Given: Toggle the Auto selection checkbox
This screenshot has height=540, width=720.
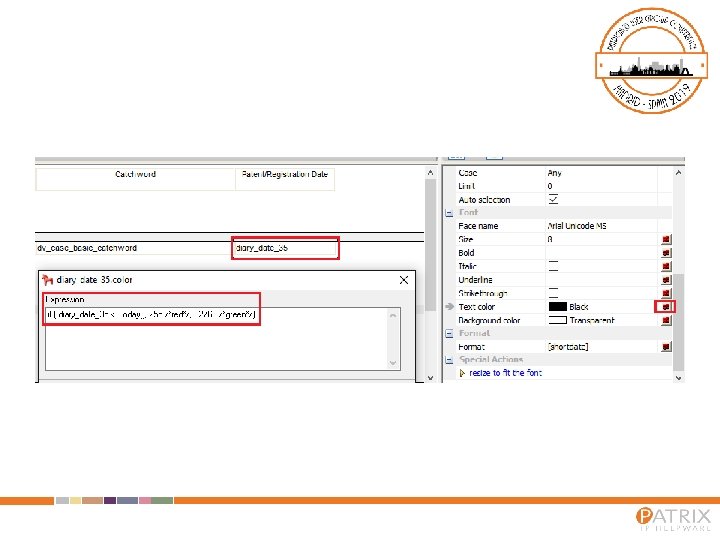Looking at the screenshot, I should pos(553,199).
